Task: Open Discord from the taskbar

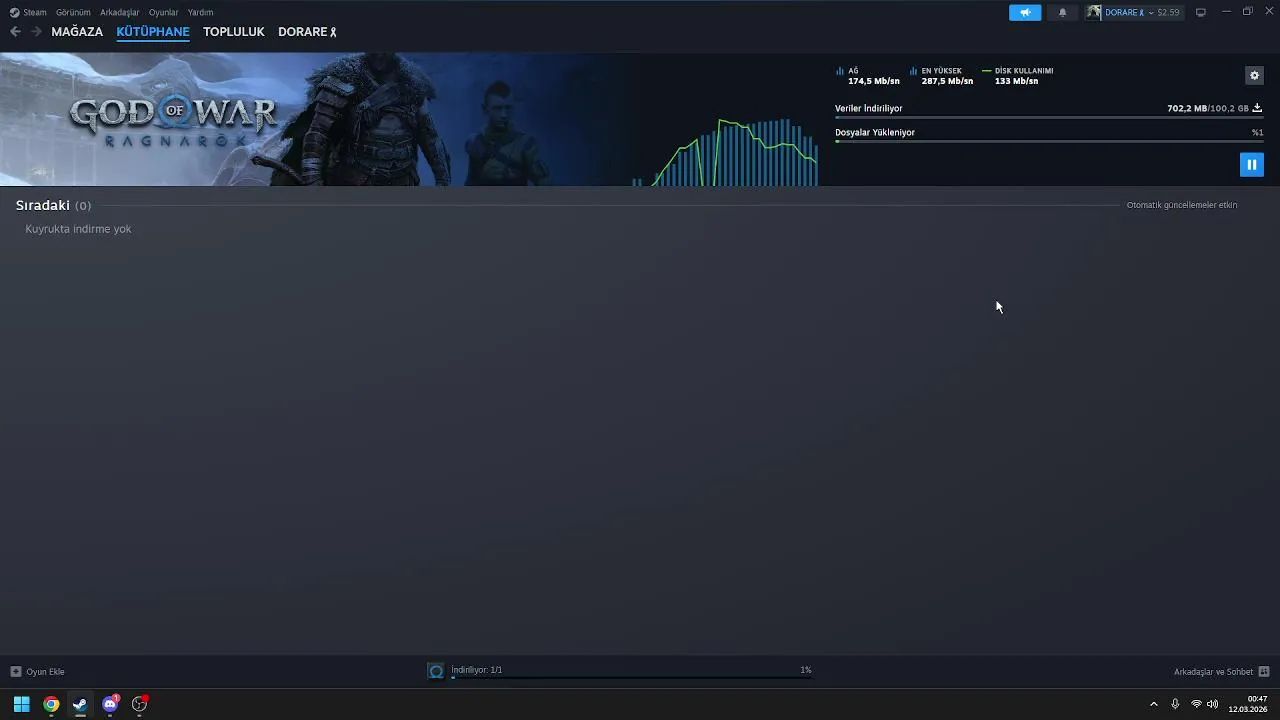Action: tap(110, 704)
